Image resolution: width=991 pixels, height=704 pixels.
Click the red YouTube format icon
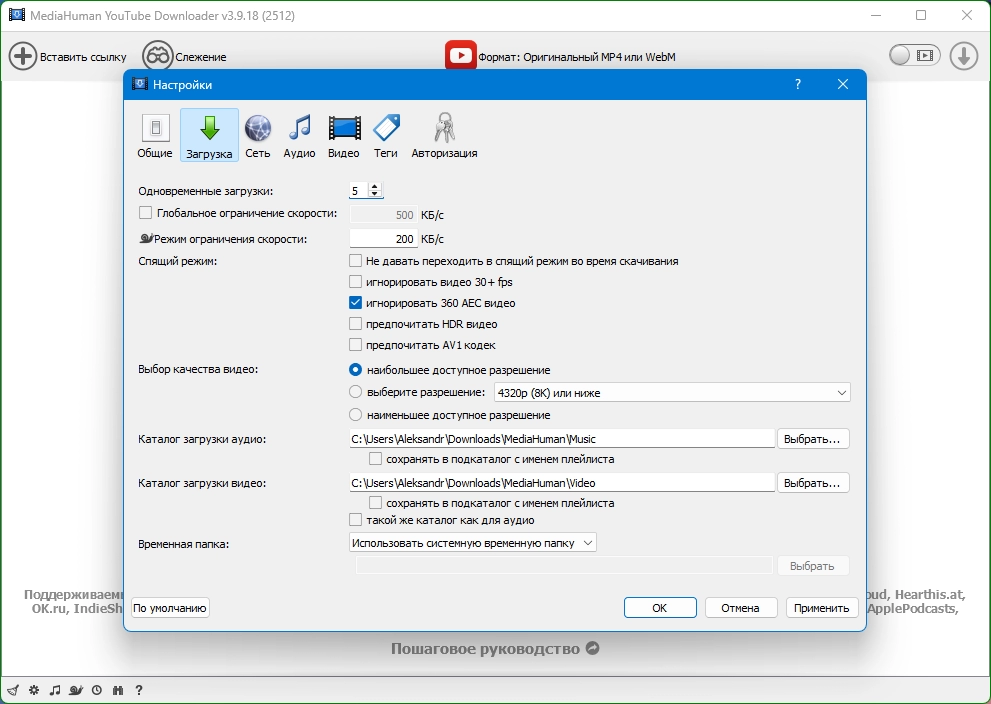tap(461, 56)
